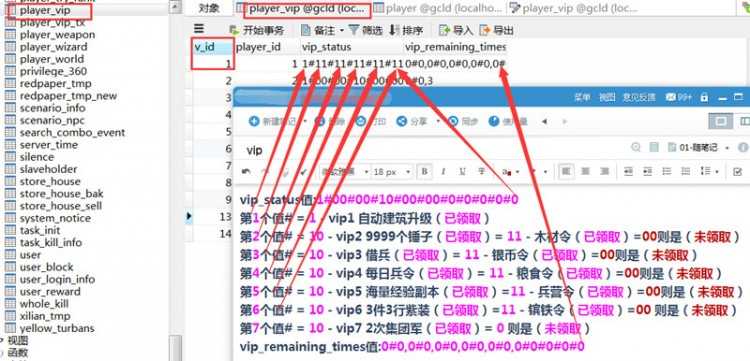
Task: Click the table icon beside user_reward
Action: [11, 292]
